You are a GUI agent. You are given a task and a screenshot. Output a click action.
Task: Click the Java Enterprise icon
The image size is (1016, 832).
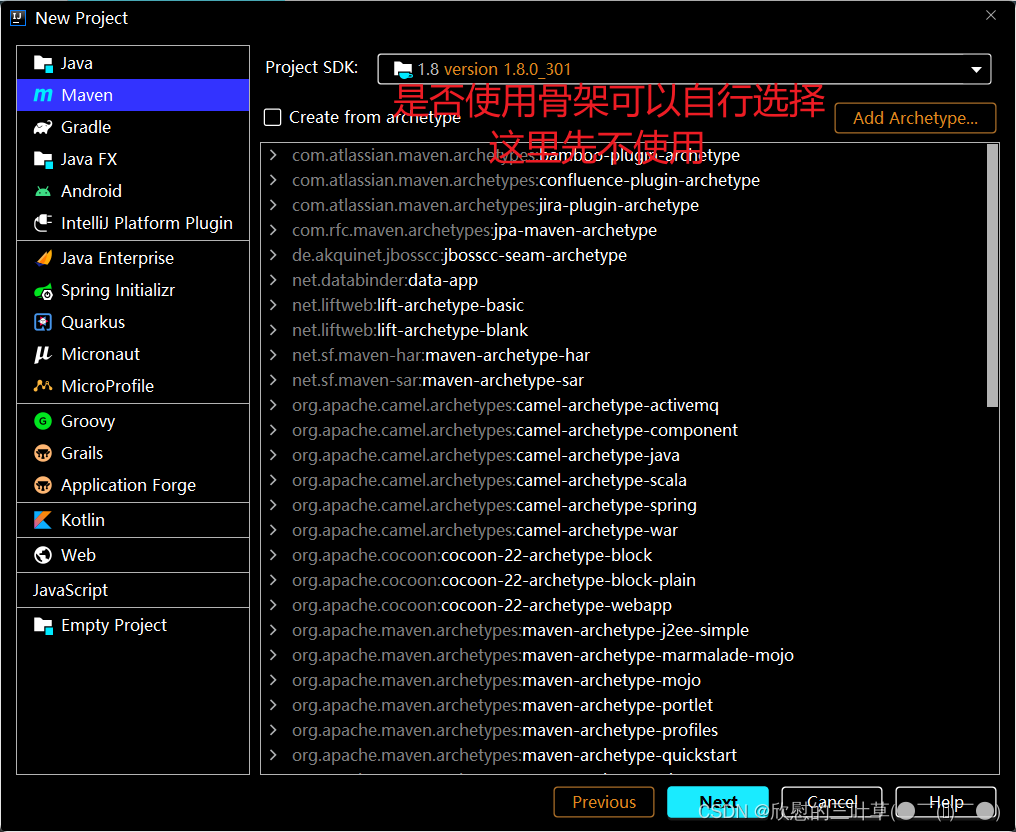coord(43,258)
